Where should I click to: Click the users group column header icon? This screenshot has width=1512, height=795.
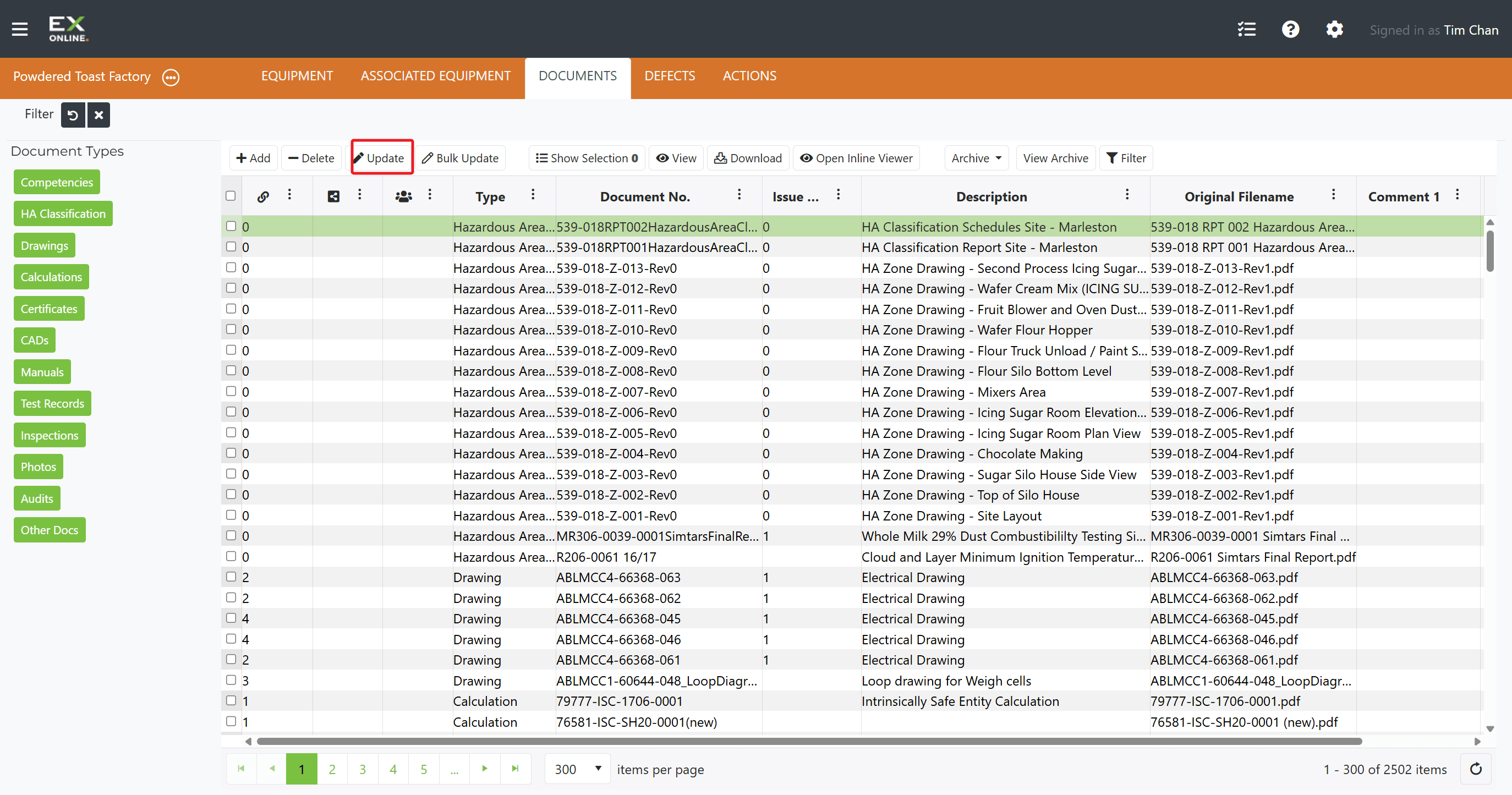point(403,196)
